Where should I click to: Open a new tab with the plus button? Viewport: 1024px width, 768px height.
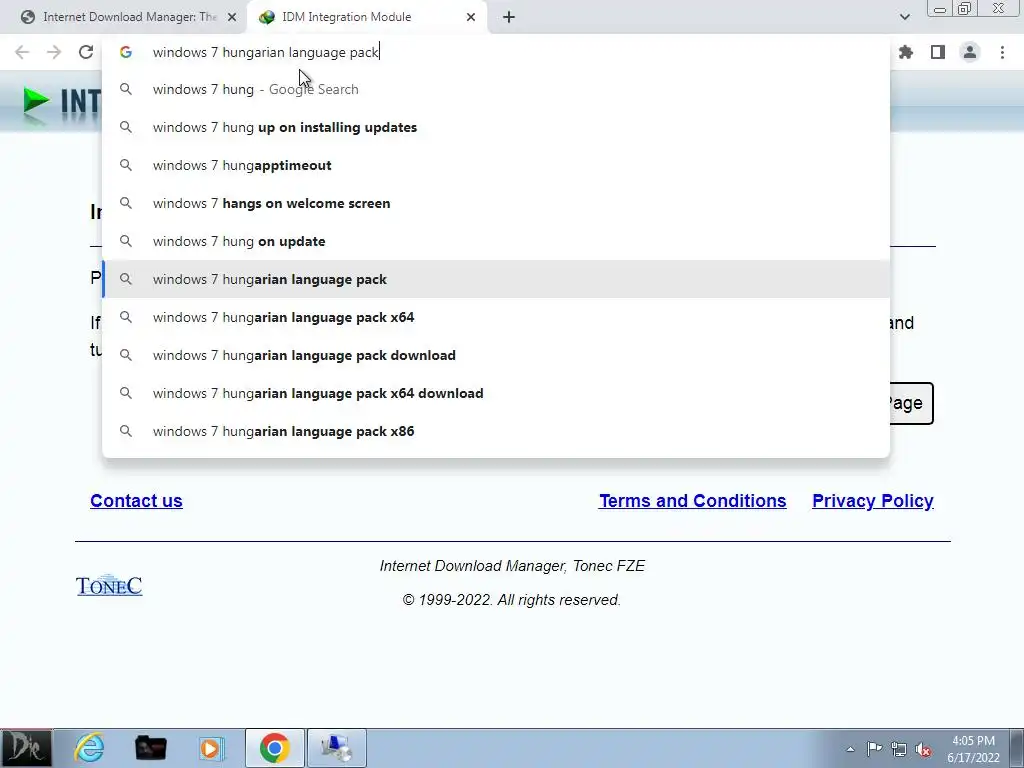(x=509, y=17)
